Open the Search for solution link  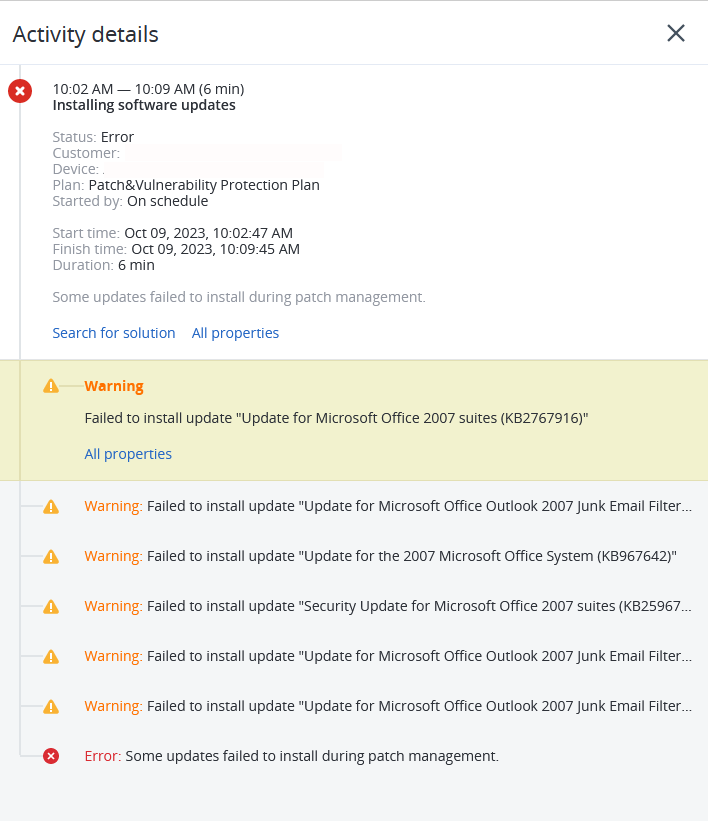[x=113, y=332]
